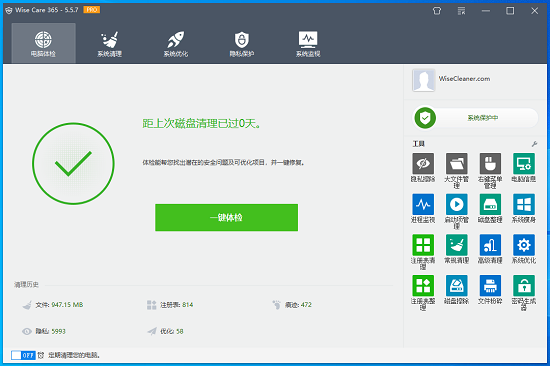Launch the 磁盘擦除 disk eraser tool
Viewport: 550px width, 366px height.
456,290
